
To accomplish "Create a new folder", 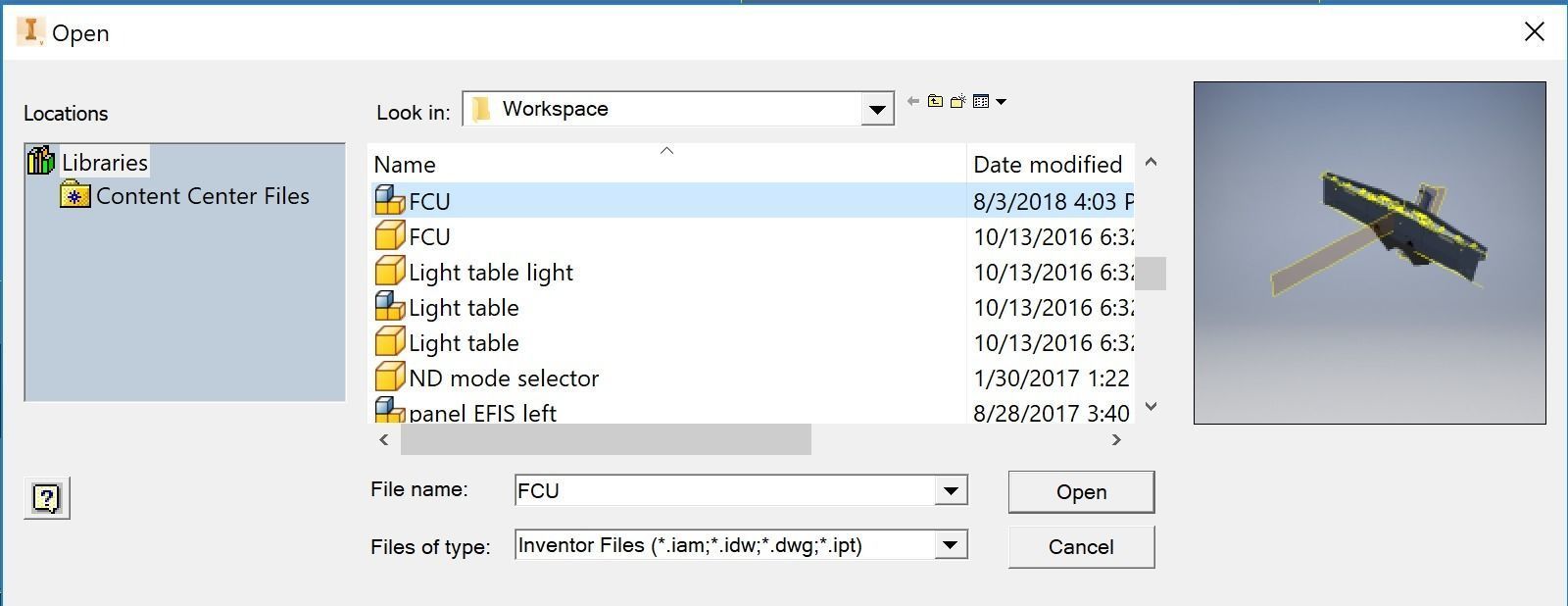I will coord(958,101).
